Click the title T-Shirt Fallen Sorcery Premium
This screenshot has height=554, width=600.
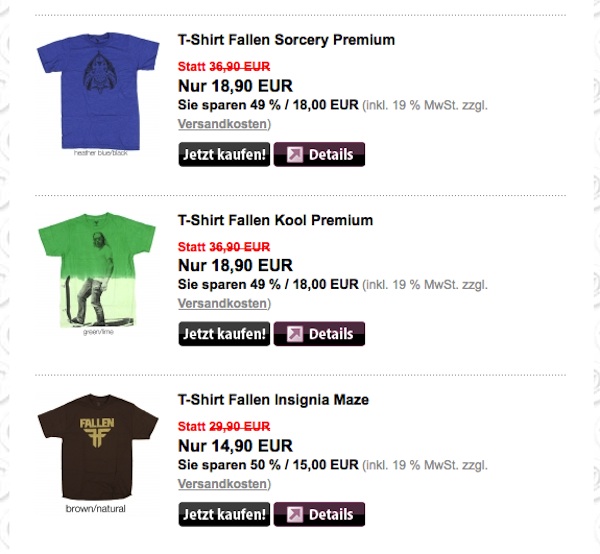286,40
